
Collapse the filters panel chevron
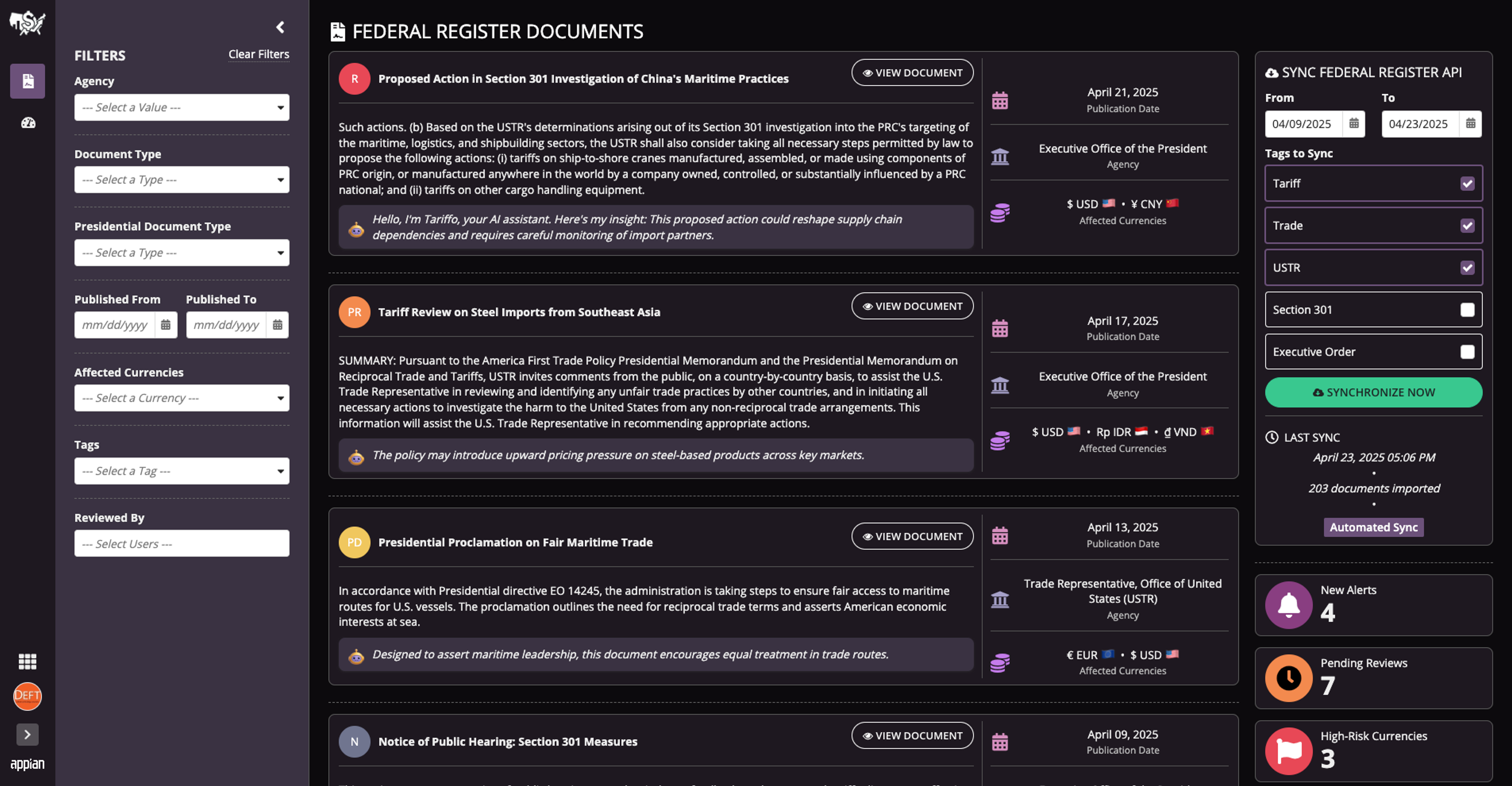click(280, 27)
